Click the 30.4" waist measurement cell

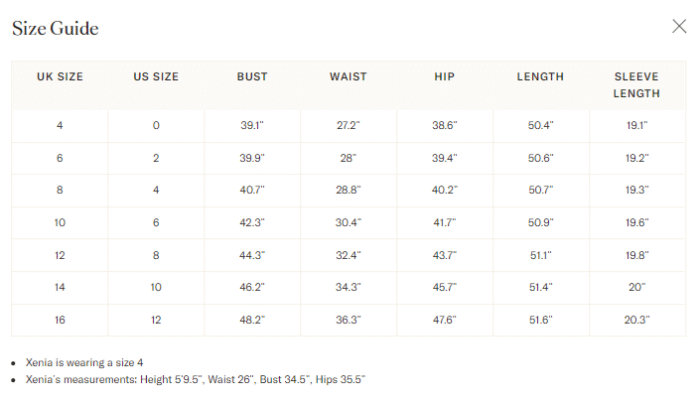pos(348,222)
